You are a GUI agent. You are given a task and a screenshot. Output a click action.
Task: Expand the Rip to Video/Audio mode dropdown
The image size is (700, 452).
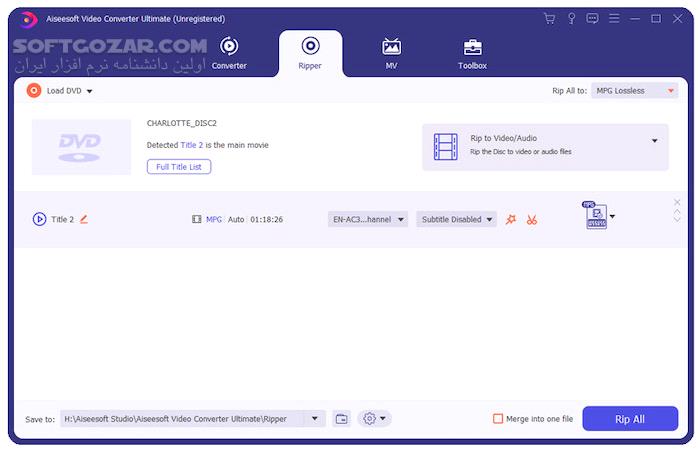click(654, 141)
